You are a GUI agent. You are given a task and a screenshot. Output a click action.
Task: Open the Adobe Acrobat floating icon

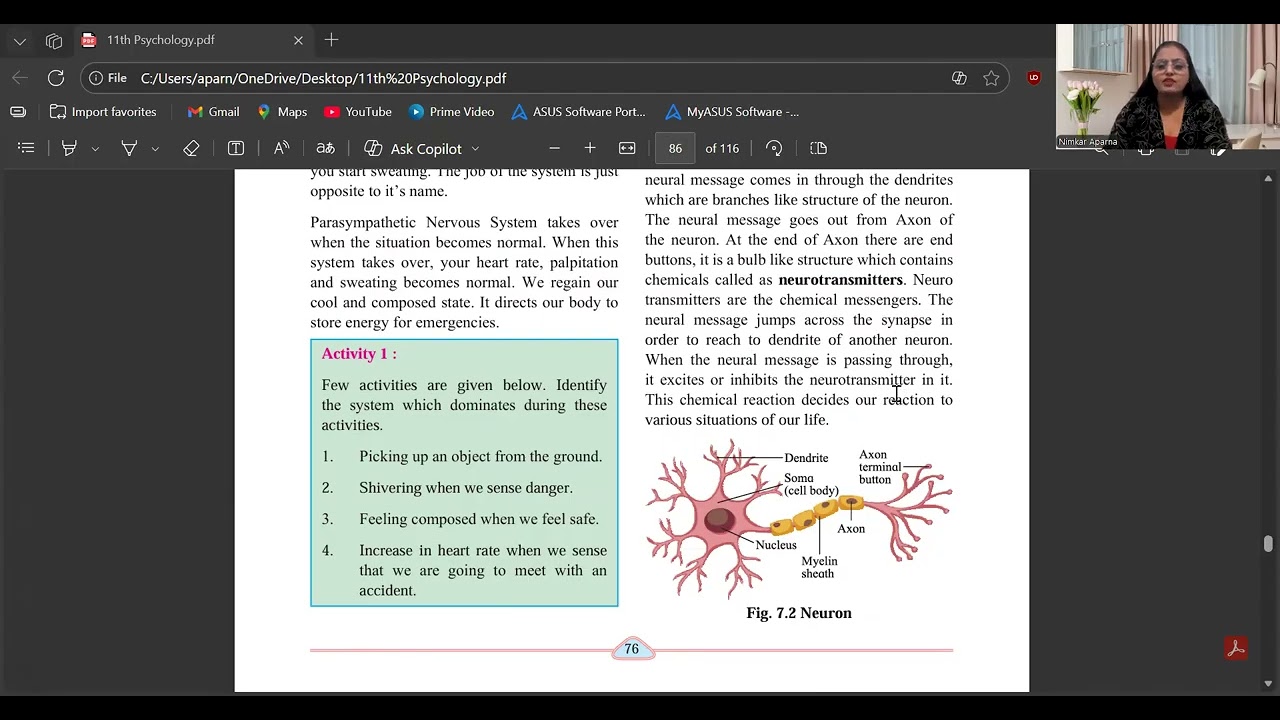point(1236,649)
